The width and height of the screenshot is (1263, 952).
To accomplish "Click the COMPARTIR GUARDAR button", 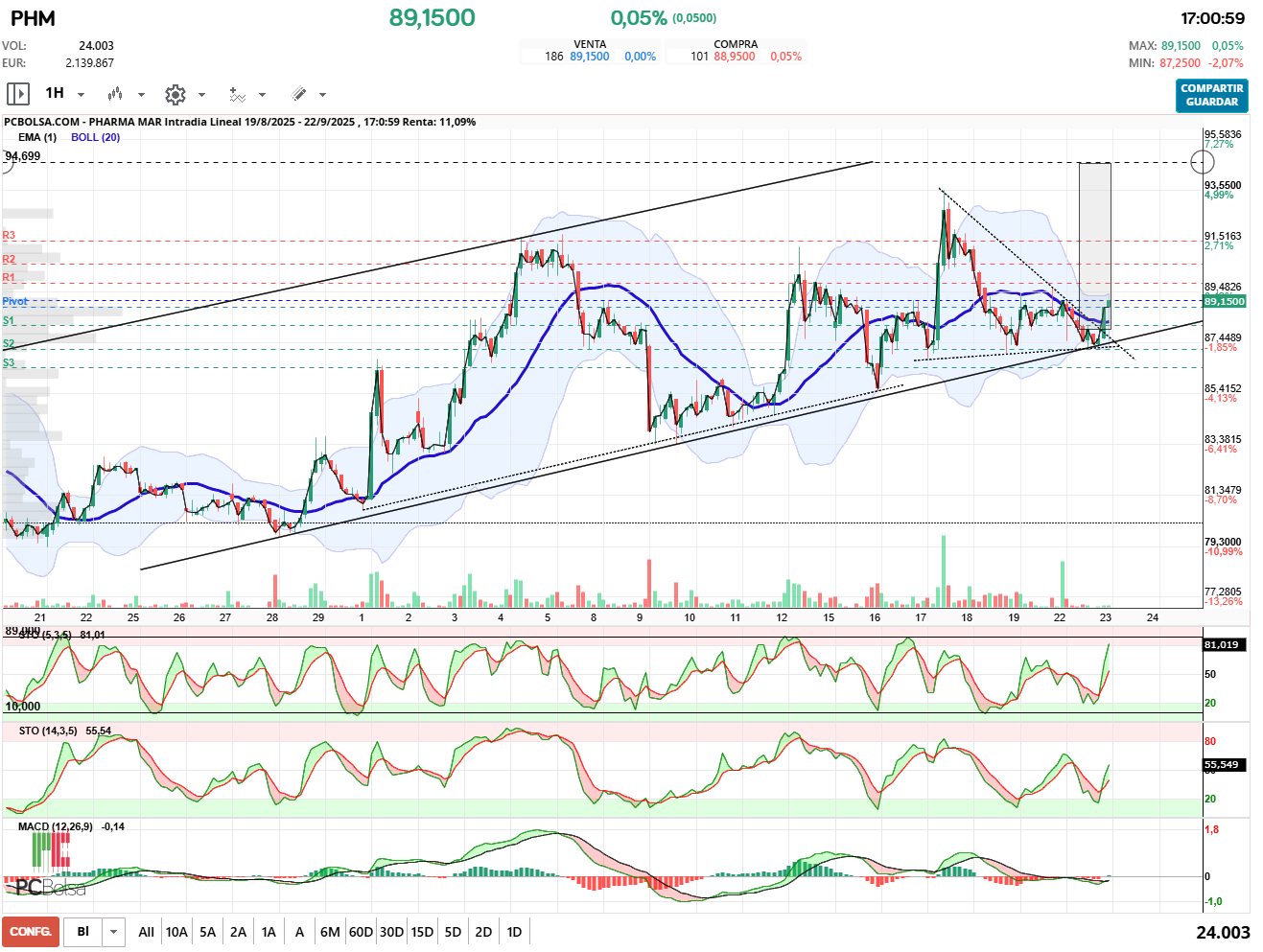I will coord(1212,95).
